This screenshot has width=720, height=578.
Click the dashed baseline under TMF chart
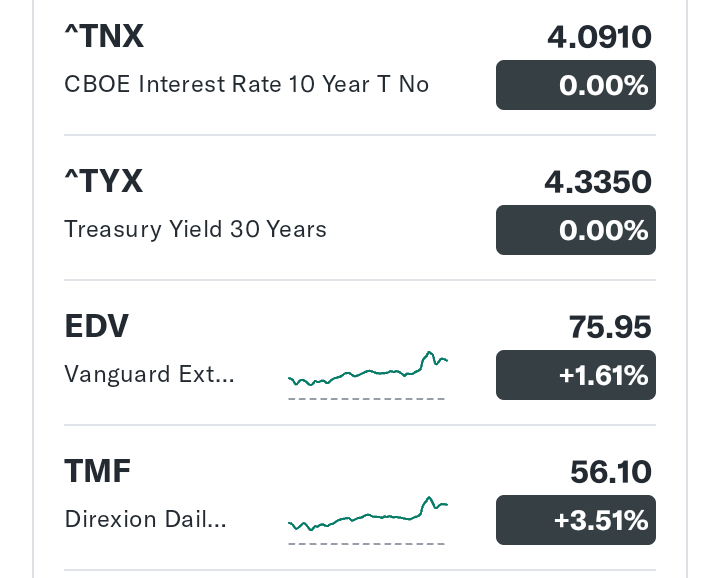[x=366, y=544]
